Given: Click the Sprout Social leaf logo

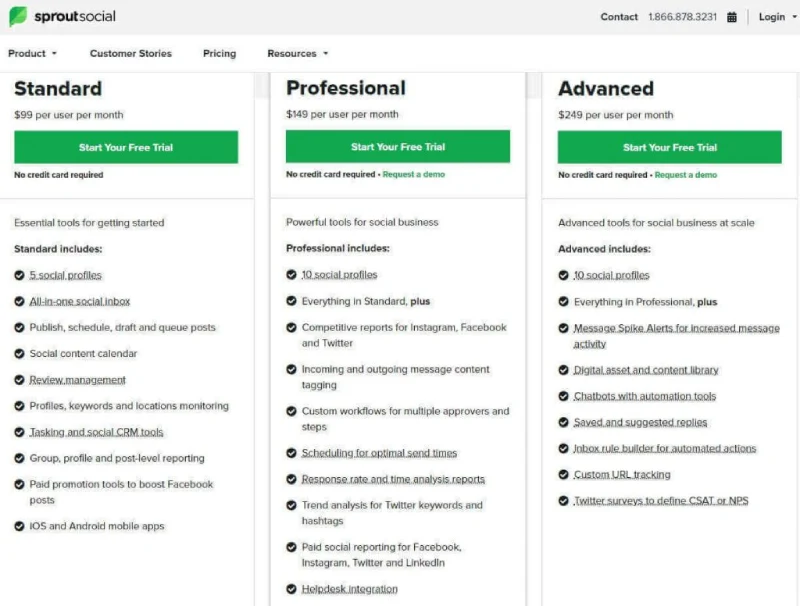Looking at the screenshot, I should pos(18,17).
